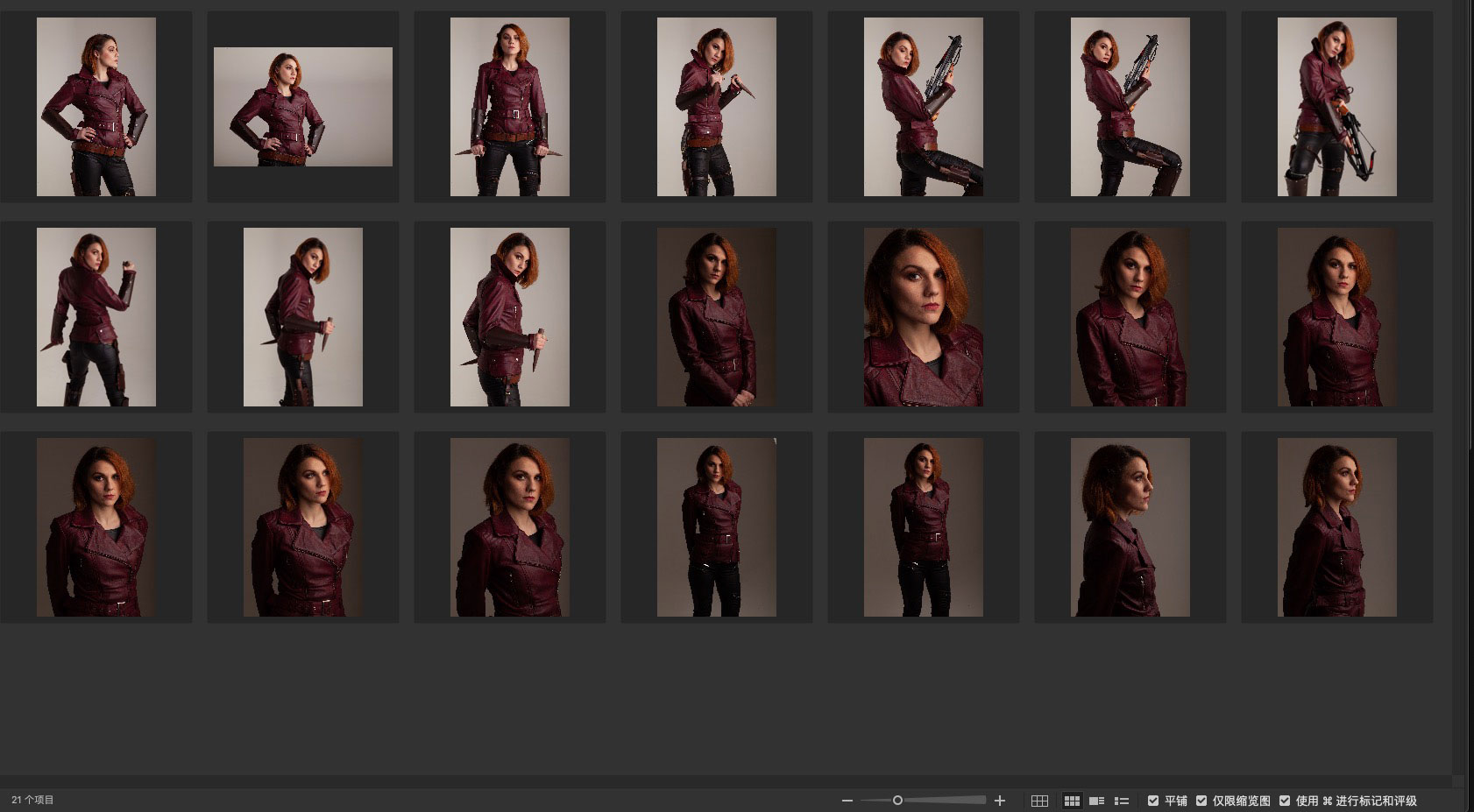Click the lock thumbnail grid icon
This screenshot has width=1474, height=812.
[x=1039, y=801]
